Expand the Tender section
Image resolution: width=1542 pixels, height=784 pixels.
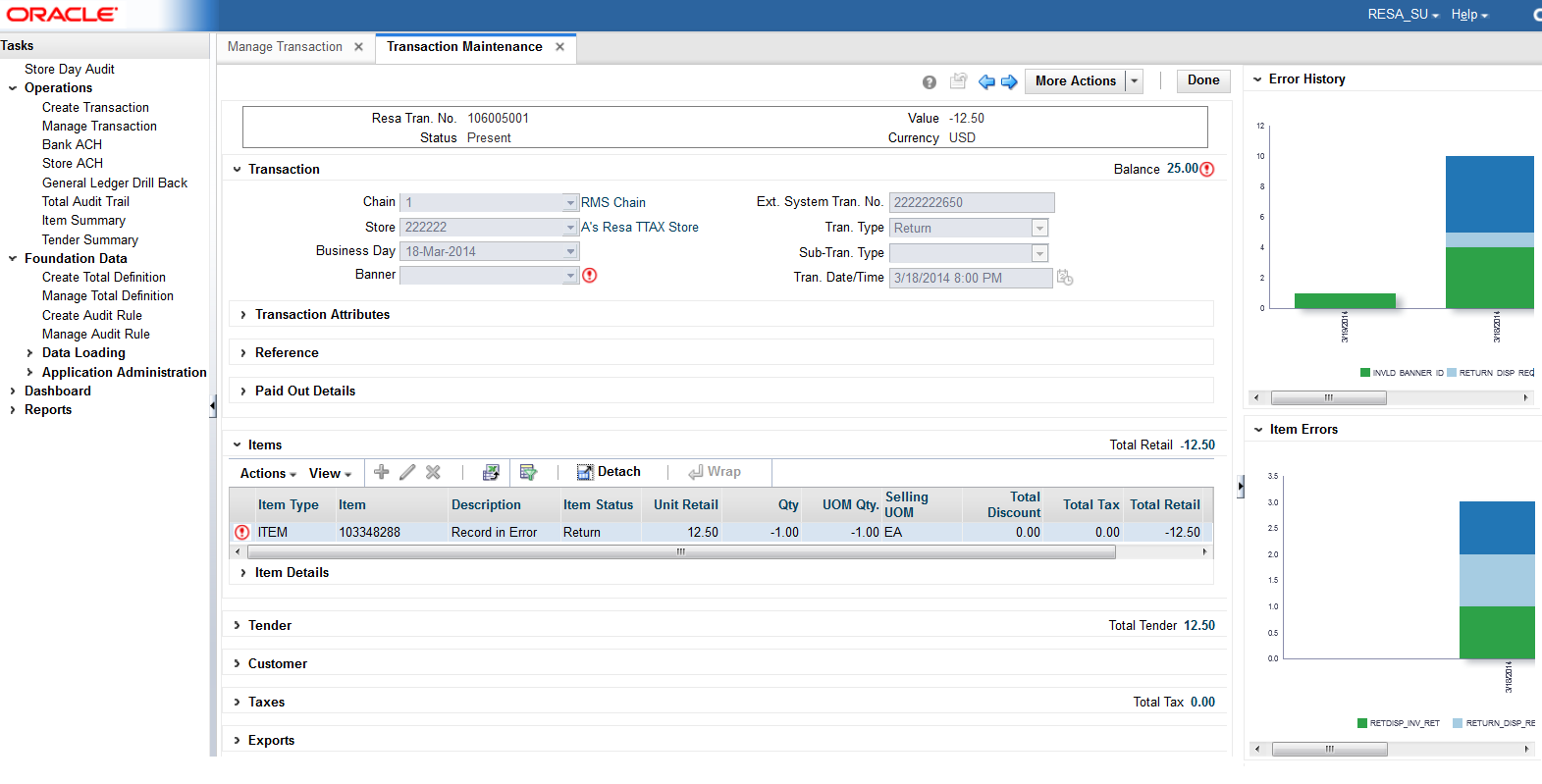coord(237,626)
